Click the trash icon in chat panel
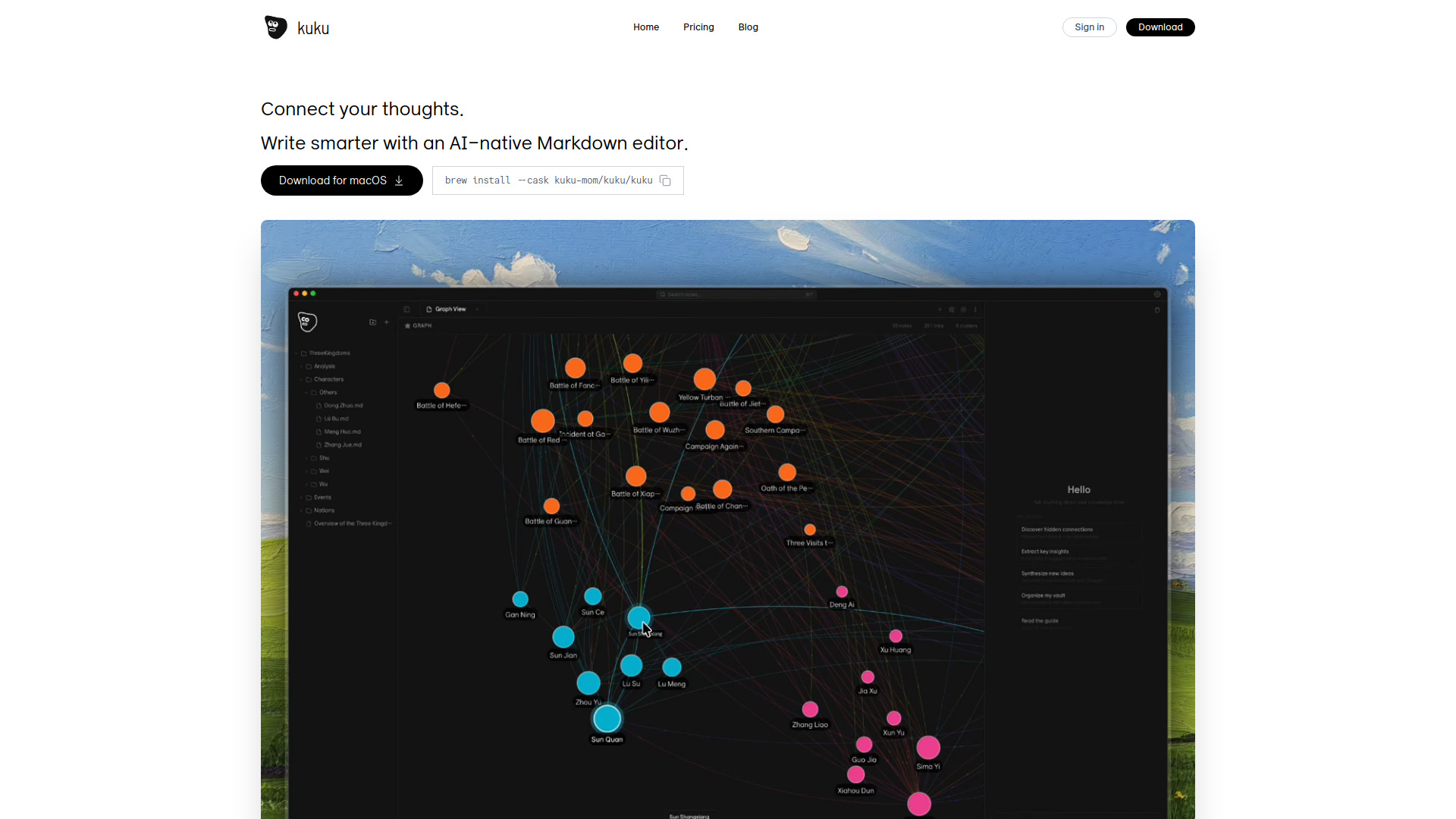The height and width of the screenshot is (819, 1456). tap(1157, 309)
